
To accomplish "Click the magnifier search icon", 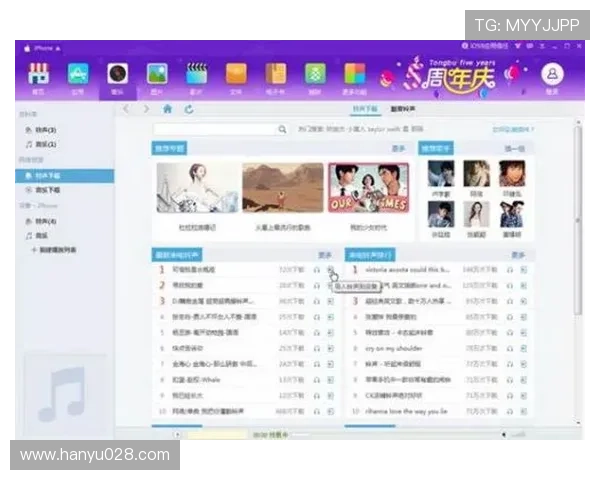I will pyautogui.click(x=282, y=129).
